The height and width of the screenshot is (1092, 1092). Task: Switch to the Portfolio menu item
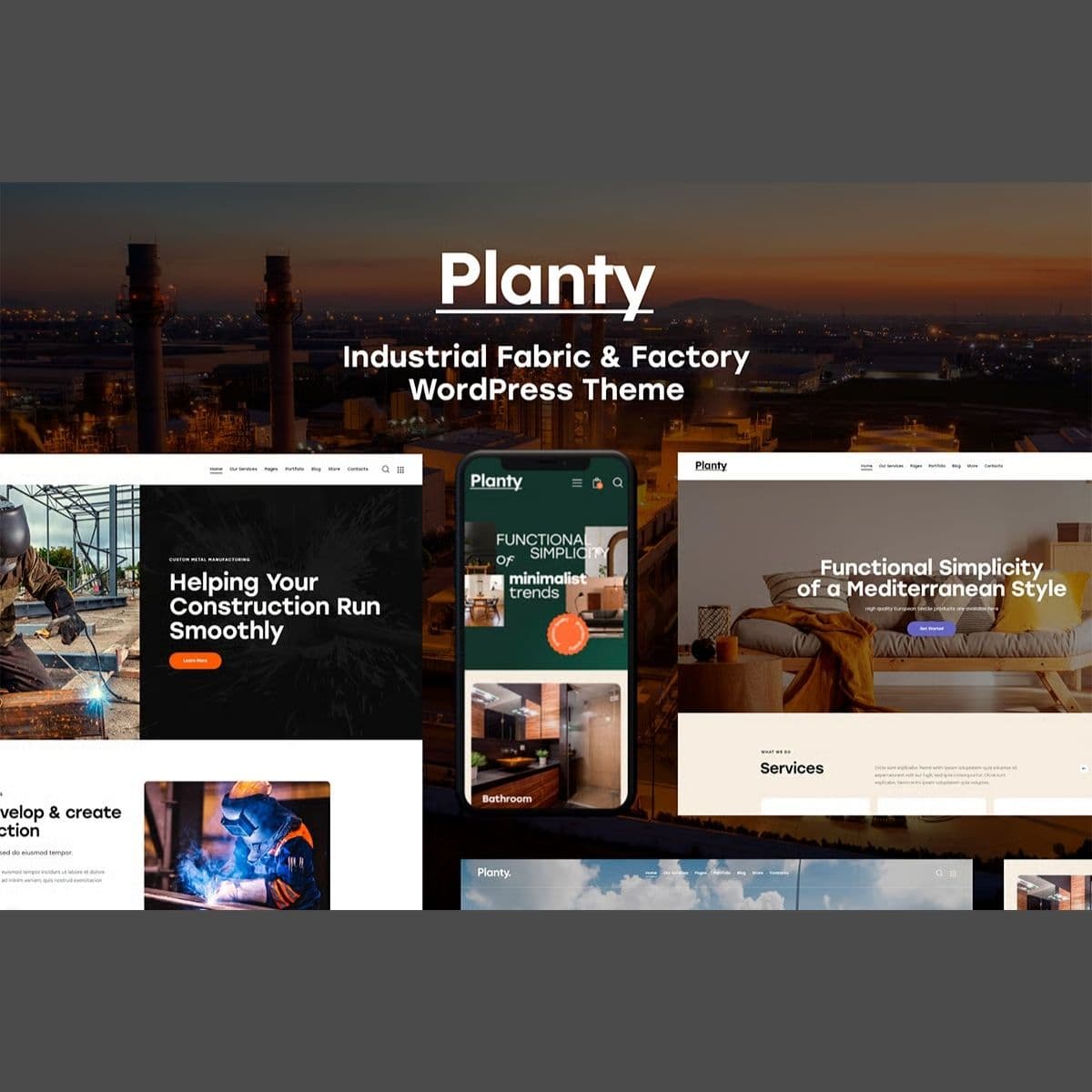pyautogui.click(x=295, y=469)
